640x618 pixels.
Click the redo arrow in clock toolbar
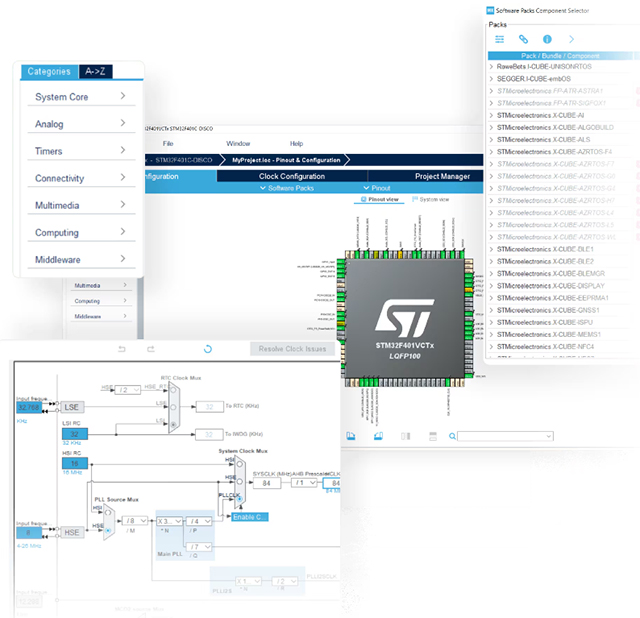point(151,349)
